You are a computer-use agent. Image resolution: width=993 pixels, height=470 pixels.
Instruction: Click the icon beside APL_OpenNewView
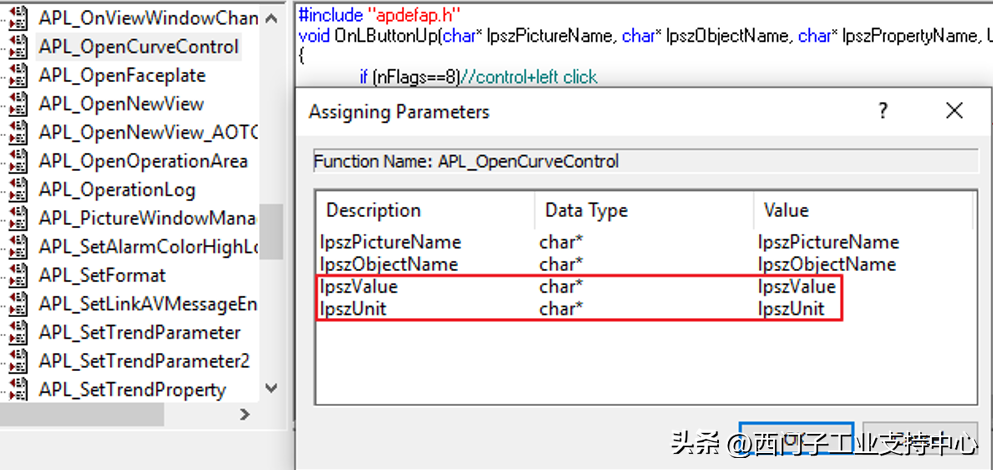(17, 104)
